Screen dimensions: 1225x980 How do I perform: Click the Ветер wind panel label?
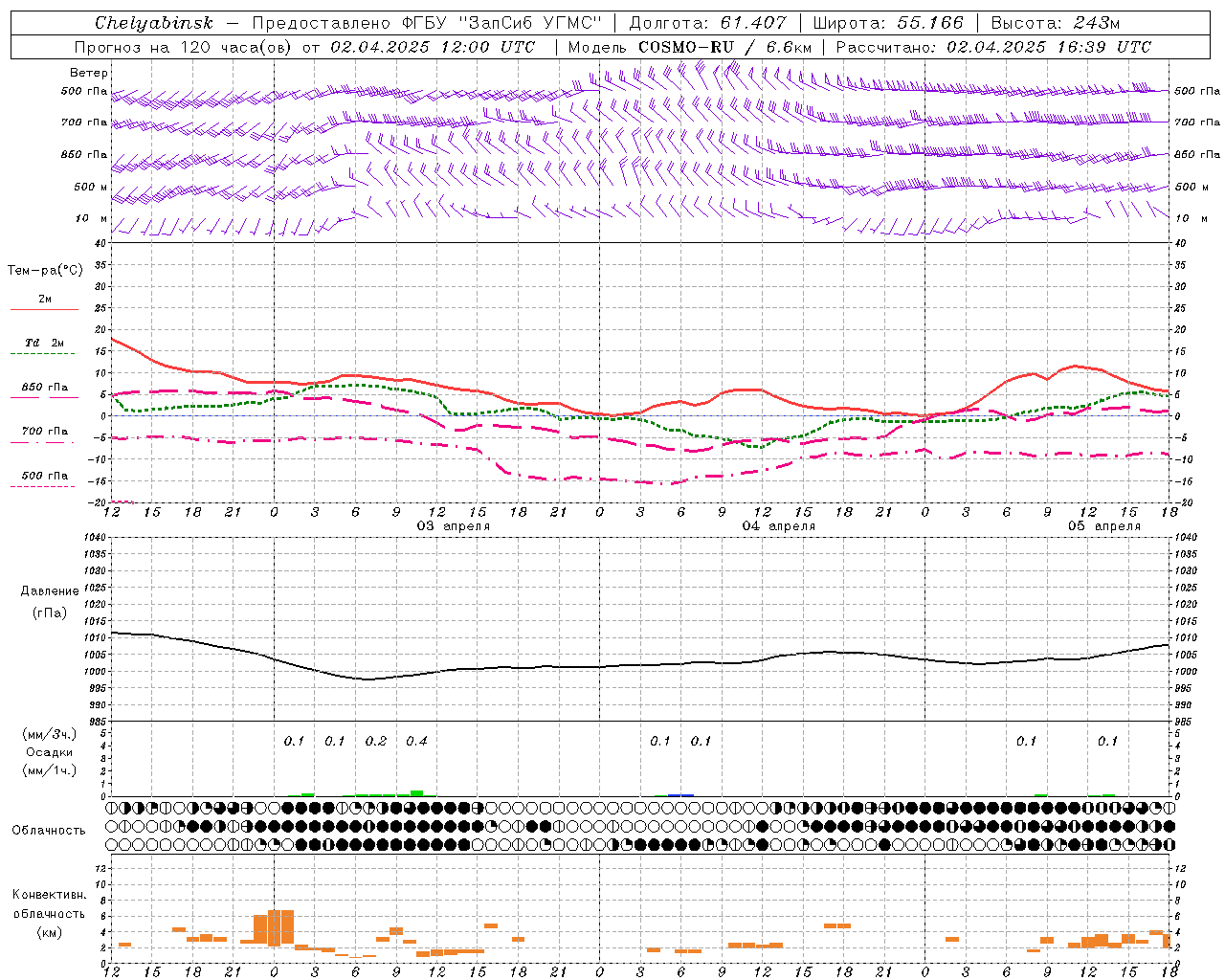point(89,73)
